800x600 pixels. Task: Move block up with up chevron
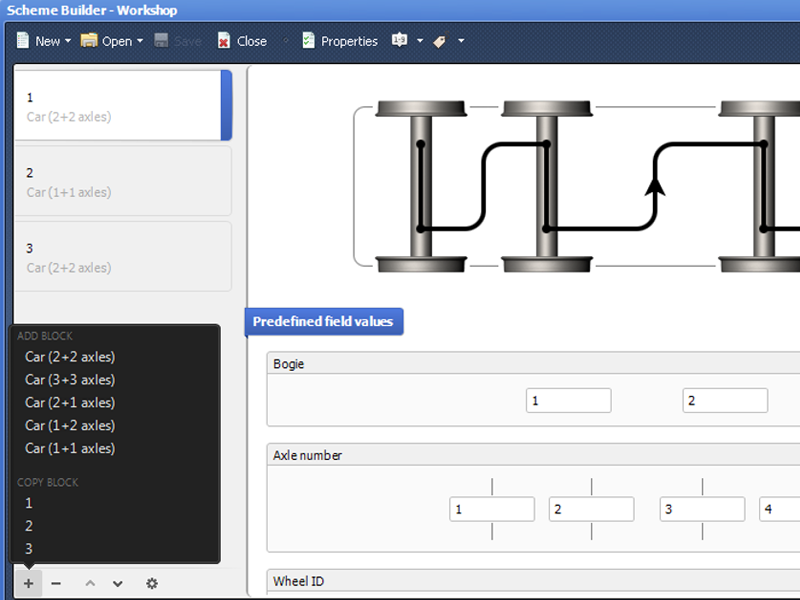90,583
